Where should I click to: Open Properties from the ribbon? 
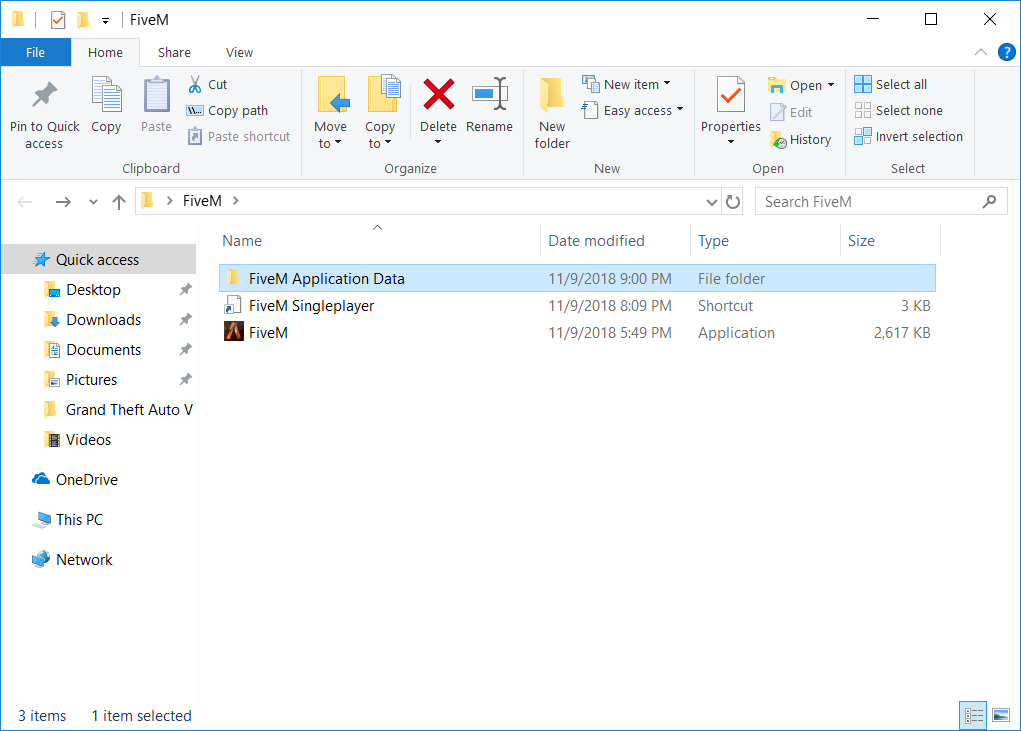[x=730, y=96]
